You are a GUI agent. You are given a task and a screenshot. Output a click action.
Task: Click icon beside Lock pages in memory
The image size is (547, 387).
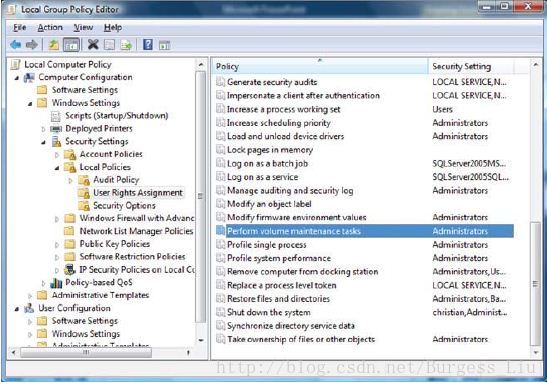(x=220, y=150)
